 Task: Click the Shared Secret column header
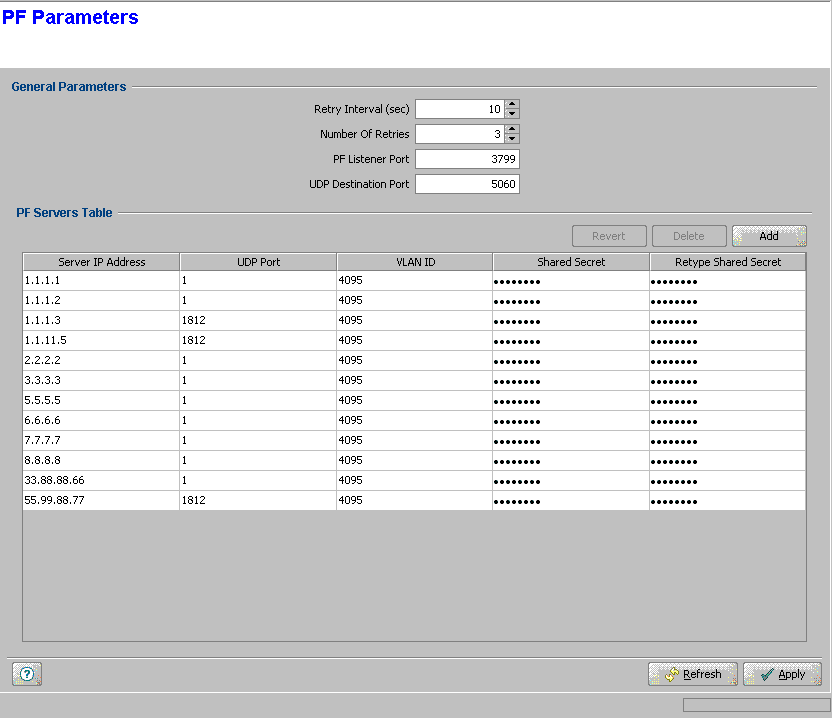click(x=570, y=262)
